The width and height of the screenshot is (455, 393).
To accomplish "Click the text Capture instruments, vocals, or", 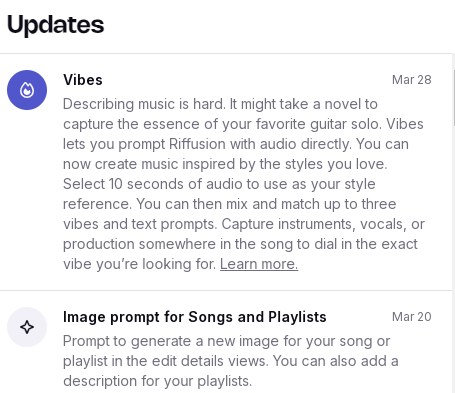I will 323,224.
